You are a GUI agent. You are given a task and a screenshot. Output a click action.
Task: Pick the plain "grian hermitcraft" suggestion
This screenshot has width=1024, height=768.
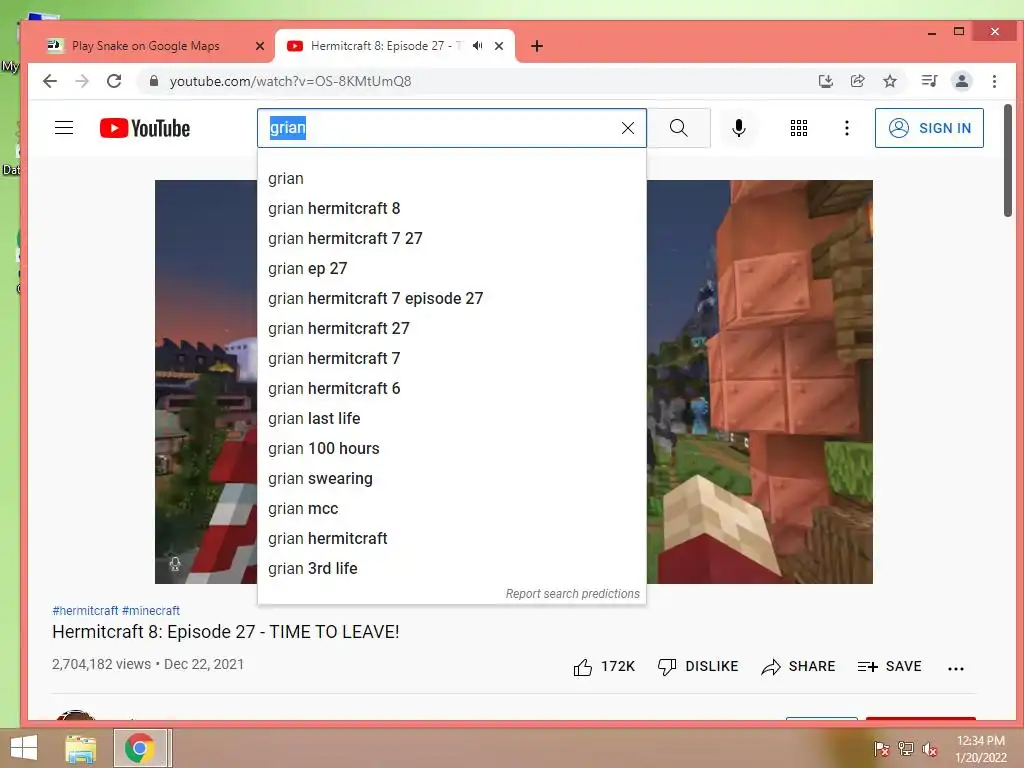451,539
